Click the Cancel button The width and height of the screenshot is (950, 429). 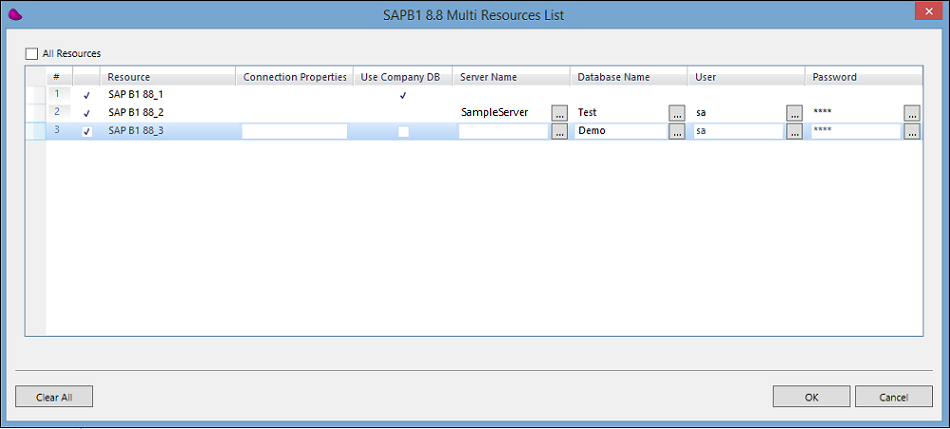coord(894,396)
